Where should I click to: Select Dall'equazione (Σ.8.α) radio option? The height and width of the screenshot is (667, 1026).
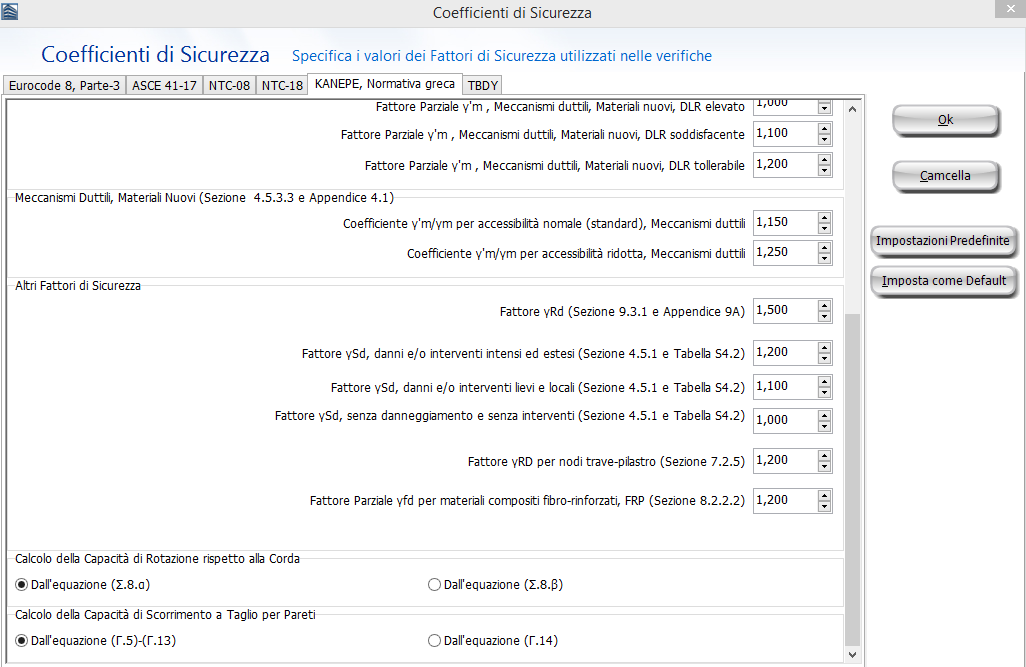(x=22, y=585)
